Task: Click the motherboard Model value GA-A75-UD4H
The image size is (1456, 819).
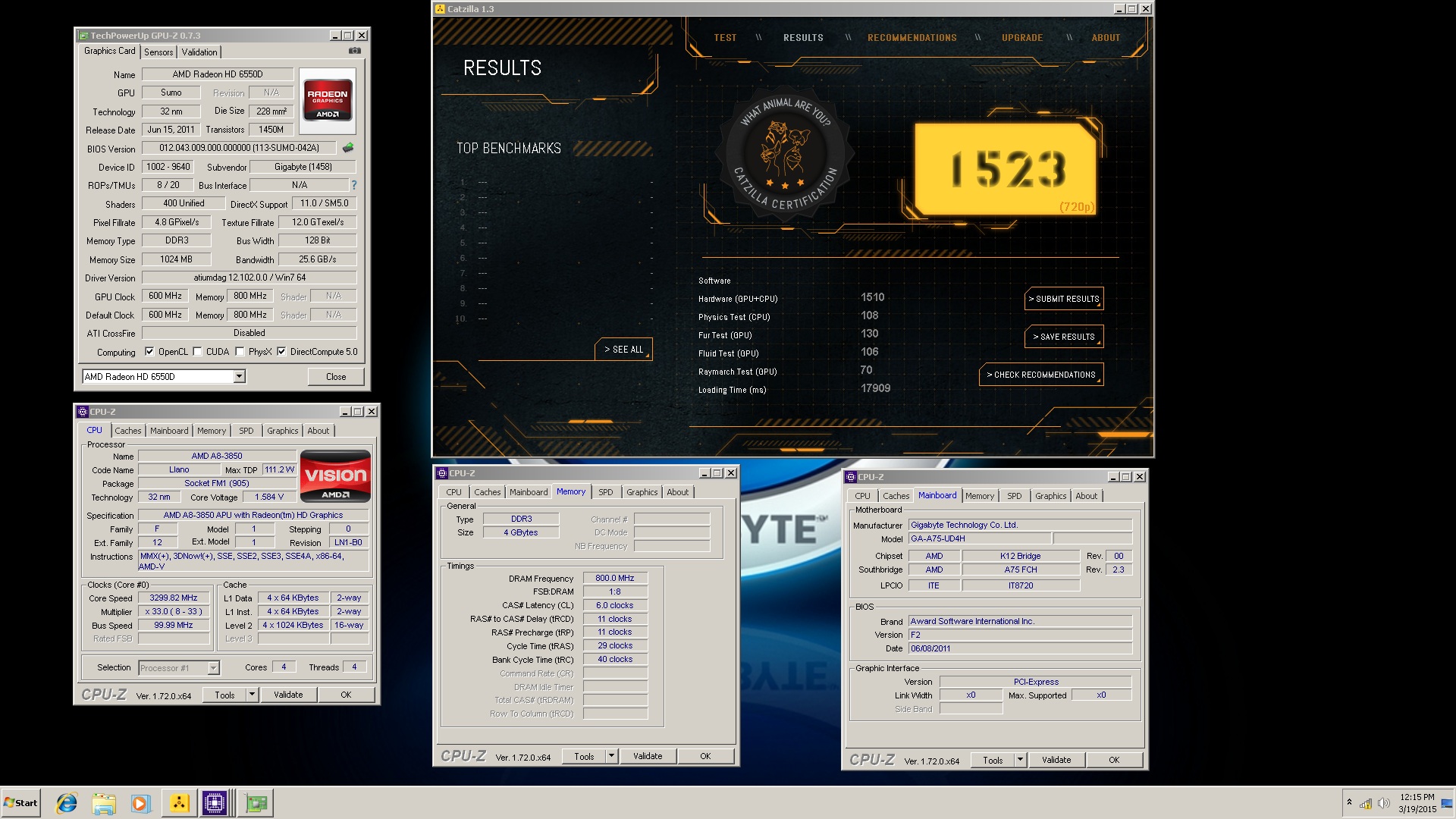Action: (x=980, y=538)
